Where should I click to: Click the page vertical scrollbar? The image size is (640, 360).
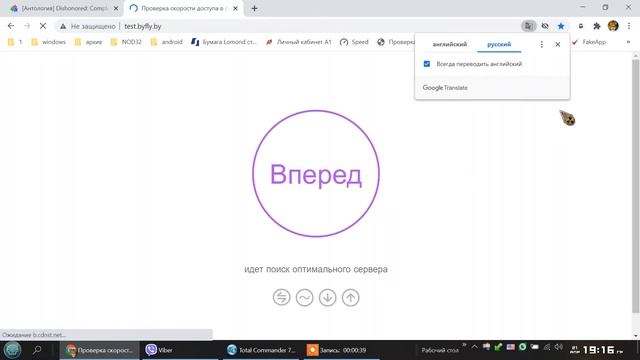coord(636,186)
